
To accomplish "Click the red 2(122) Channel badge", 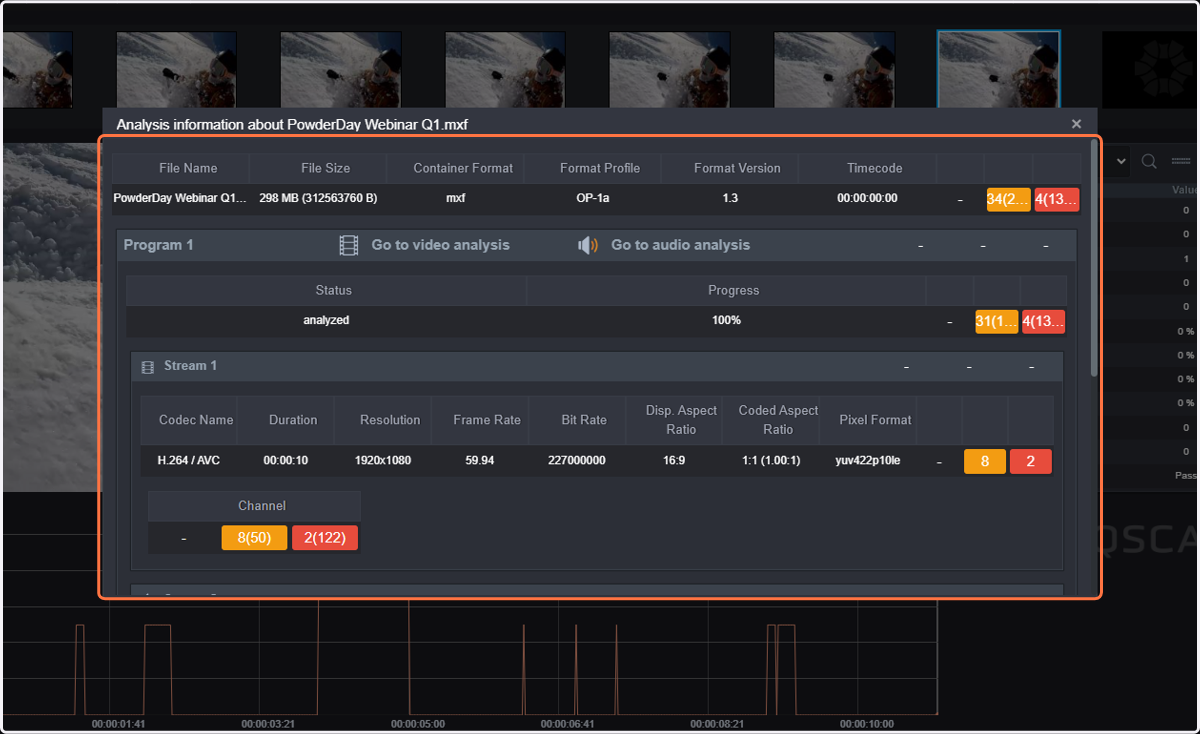I will 325,538.
